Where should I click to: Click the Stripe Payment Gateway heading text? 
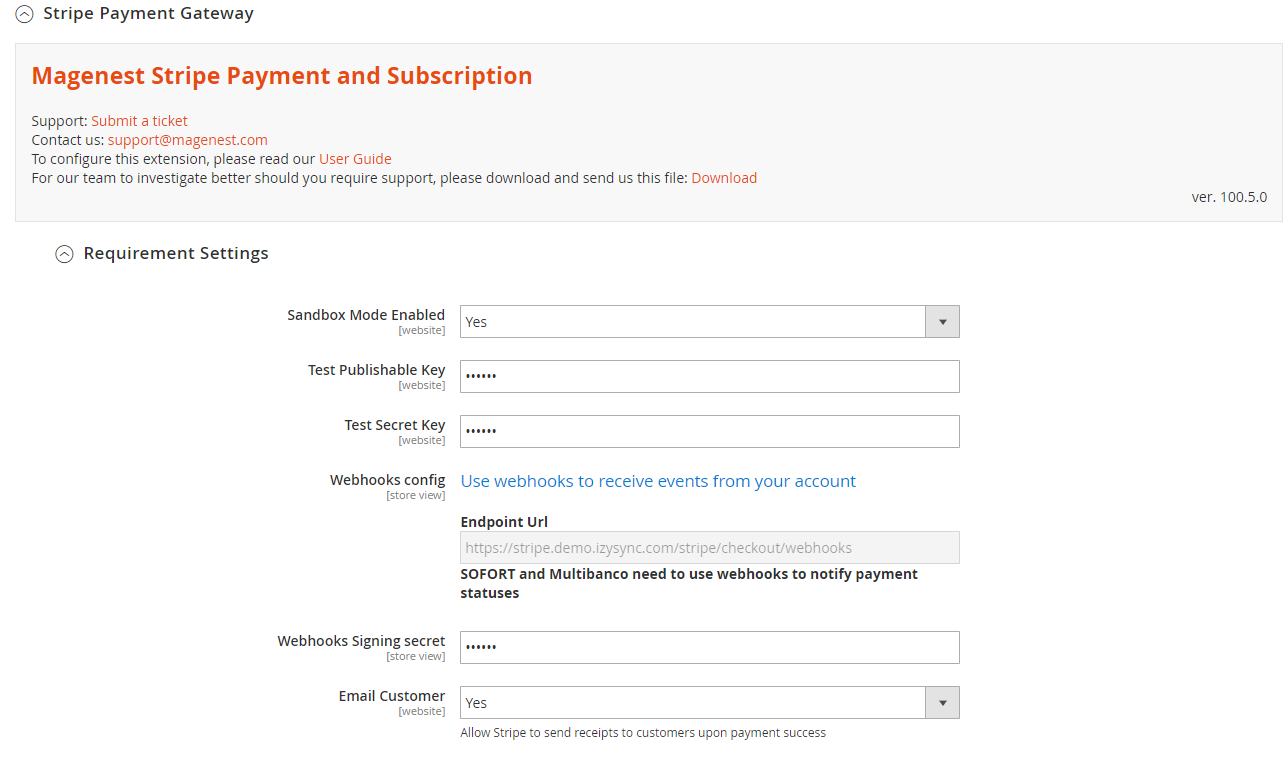click(x=148, y=14)
